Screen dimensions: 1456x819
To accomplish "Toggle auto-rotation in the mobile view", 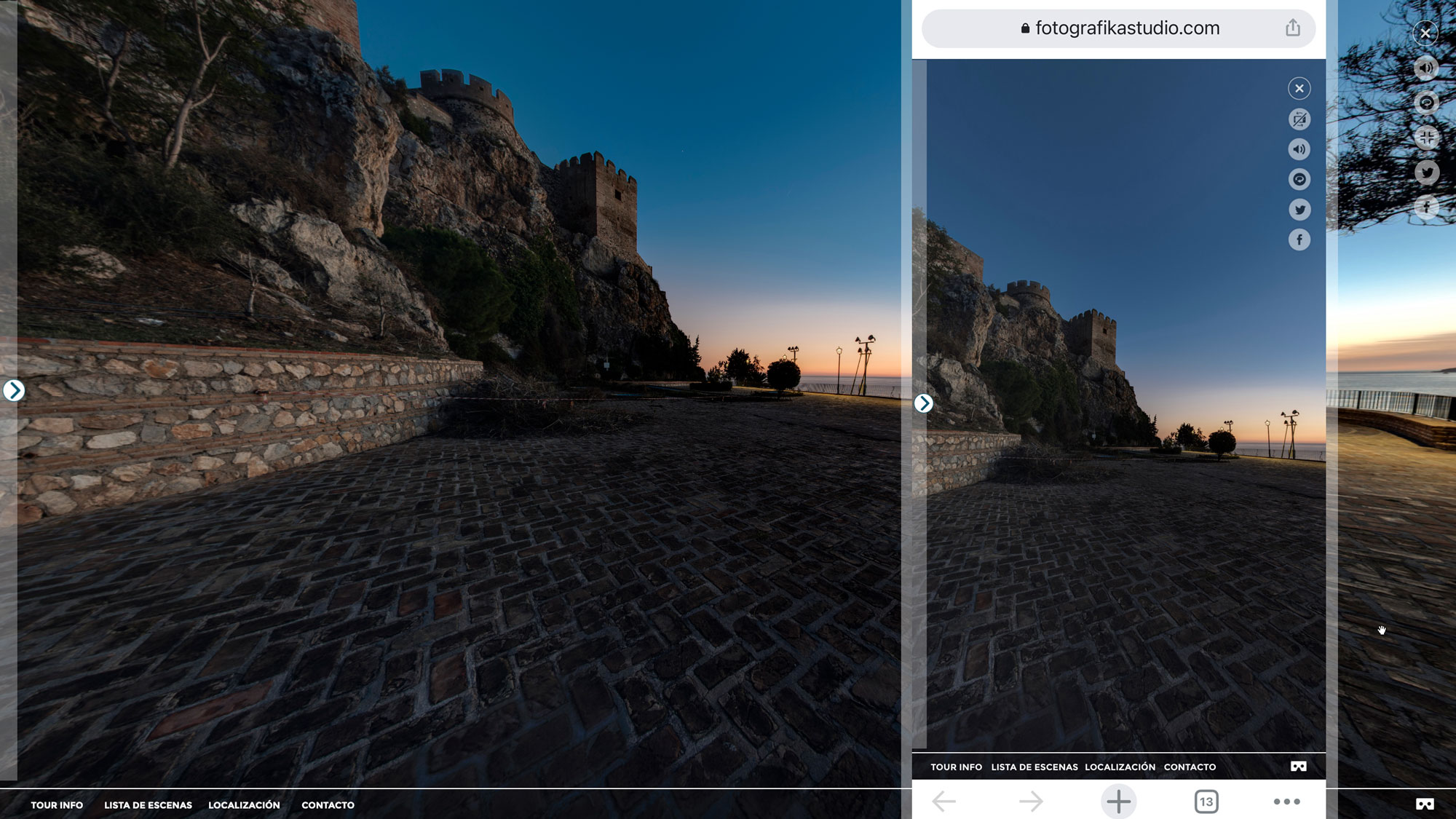I will [x=1299, y=179].
